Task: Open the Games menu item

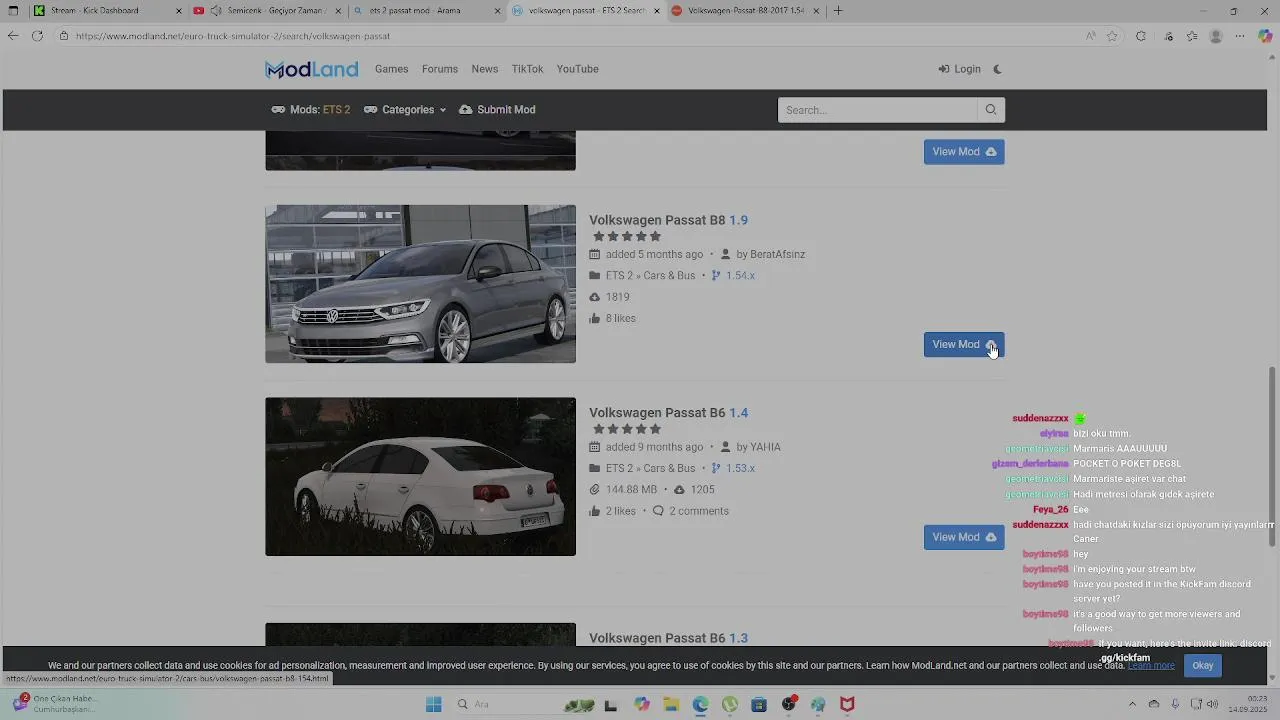Action: tap(391, 69)
